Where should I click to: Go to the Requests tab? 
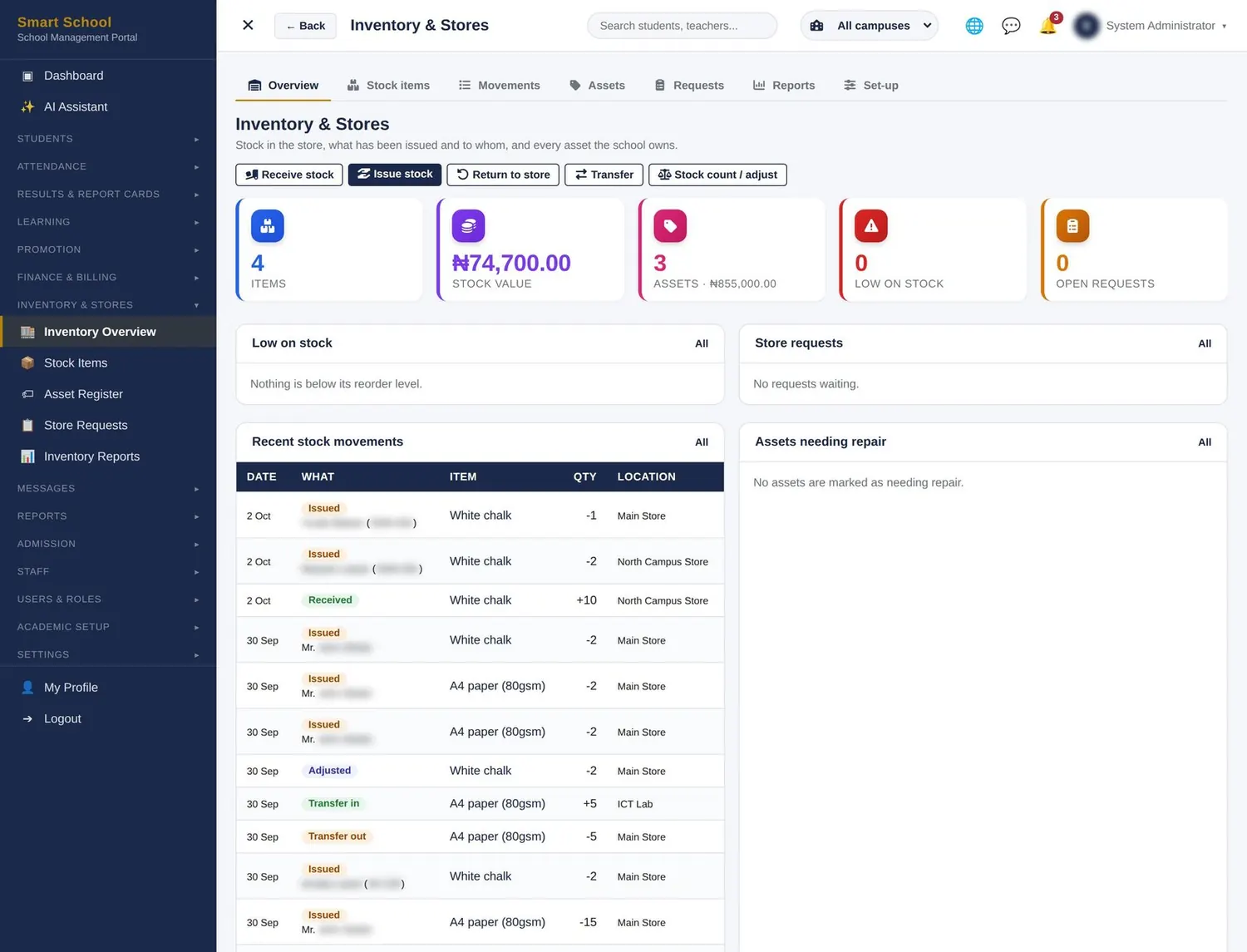pos(689,85)
